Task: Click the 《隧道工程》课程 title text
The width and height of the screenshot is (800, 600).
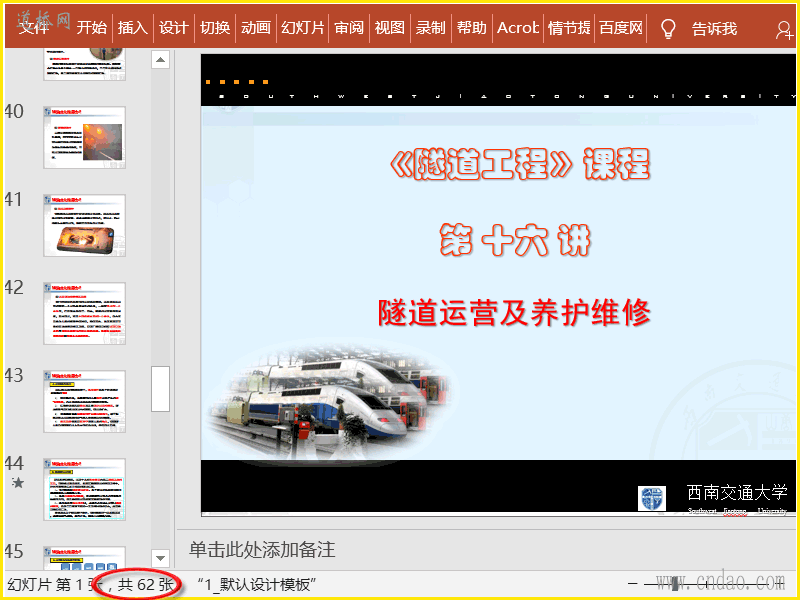Action: (519, 164)
